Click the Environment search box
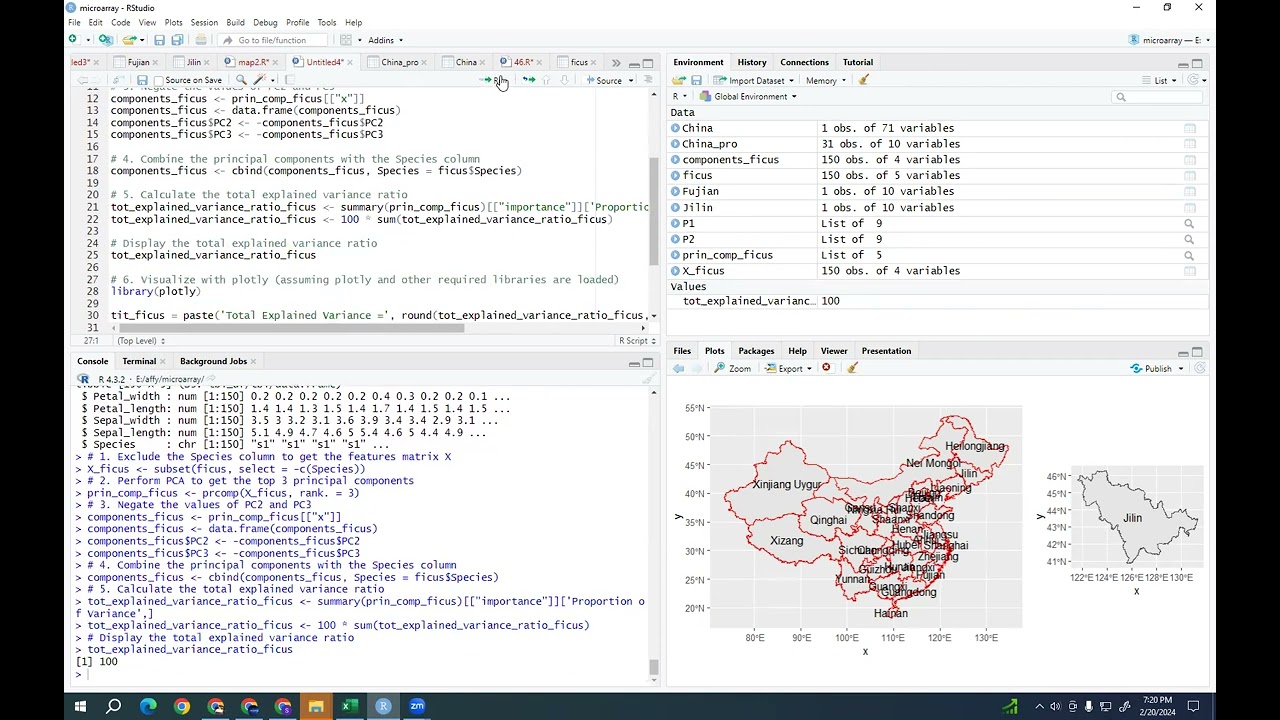The height and width of the screenshot is (720, 1280). [1158, 97]
